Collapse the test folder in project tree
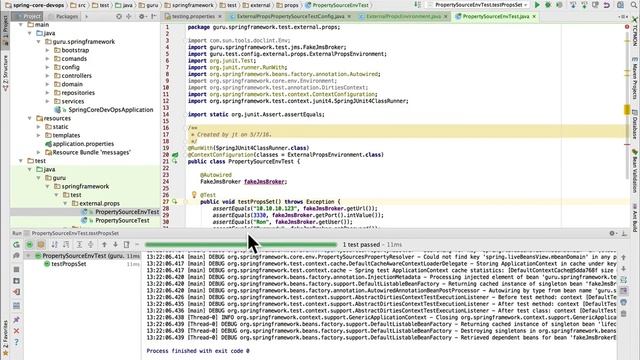Screen dimensions: 640x360 [x=21, y=161]
